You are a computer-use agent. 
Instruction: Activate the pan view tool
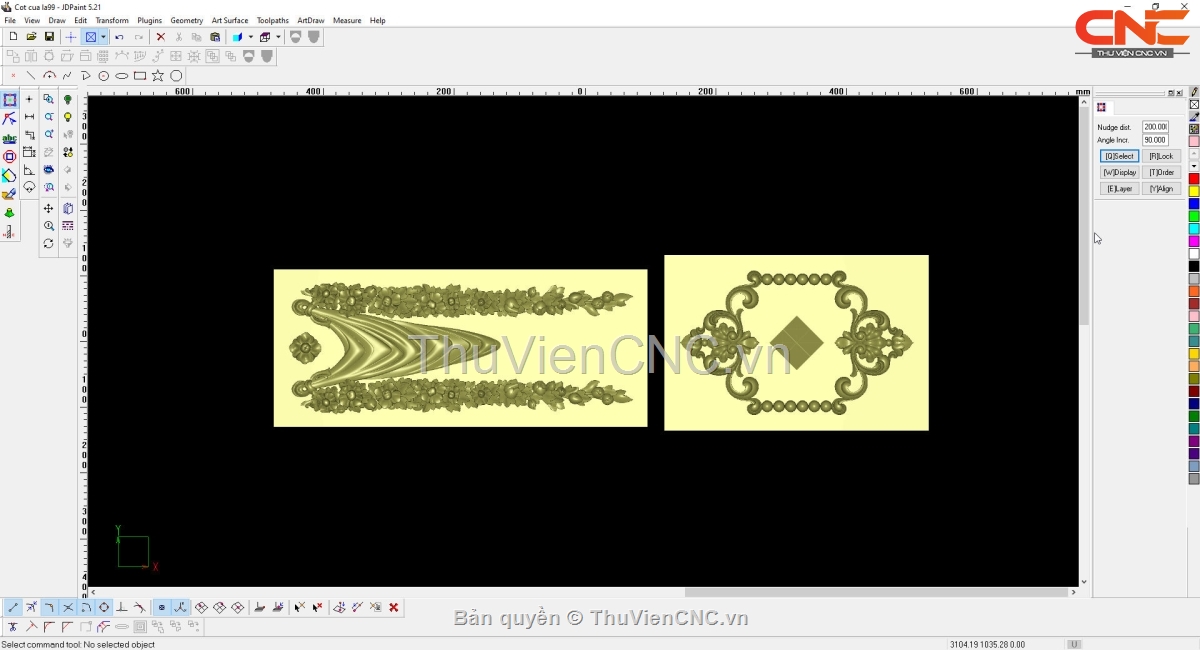pos(48,208)
